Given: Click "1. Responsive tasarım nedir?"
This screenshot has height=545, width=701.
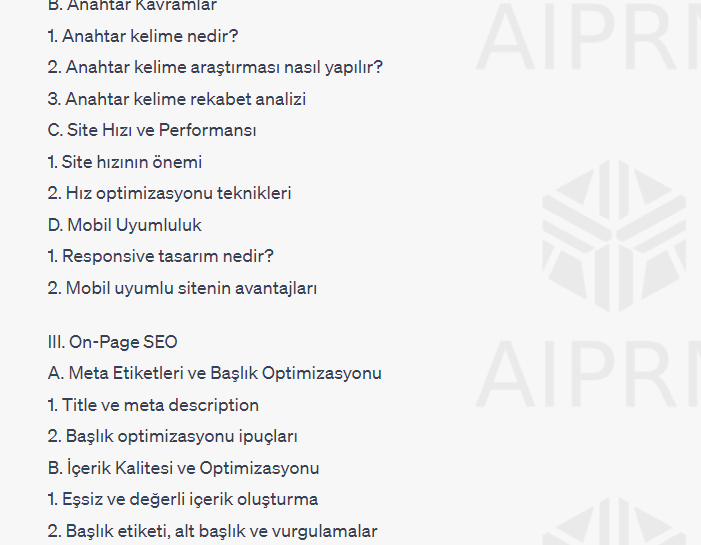Looking at the screenshot, I should coord(160,257).
